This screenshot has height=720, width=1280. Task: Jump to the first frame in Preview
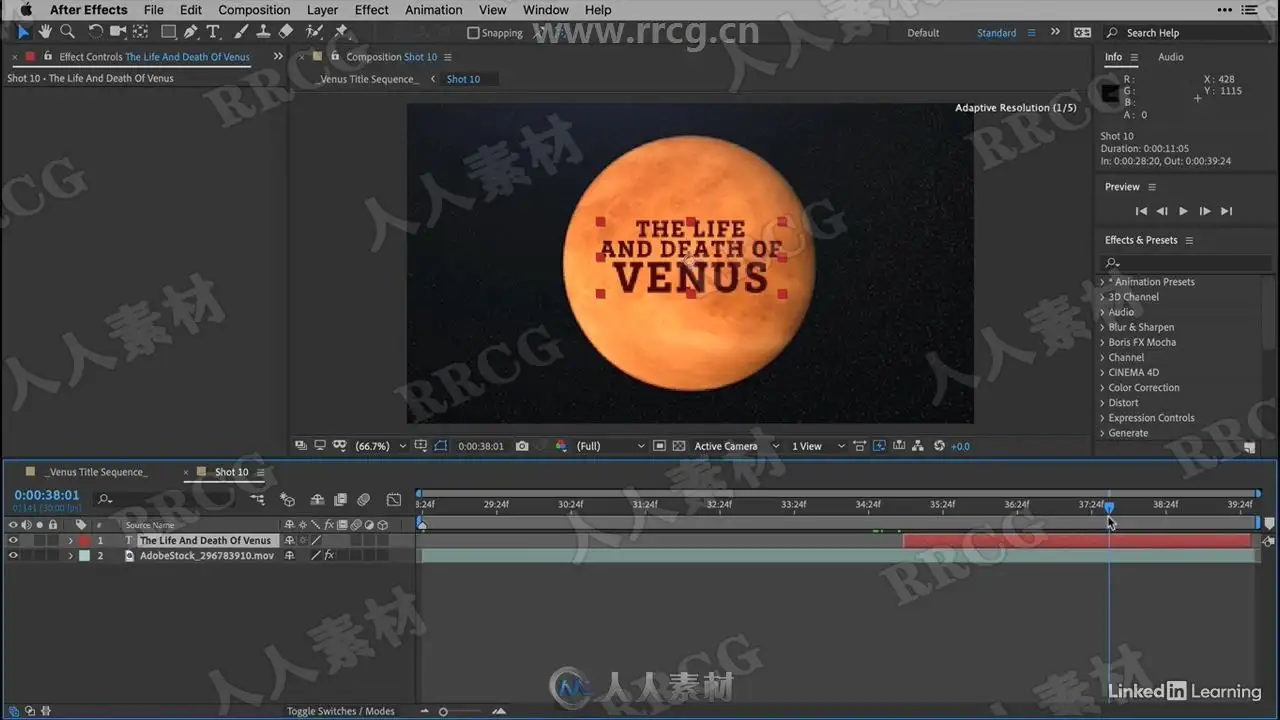point(1141,211)
